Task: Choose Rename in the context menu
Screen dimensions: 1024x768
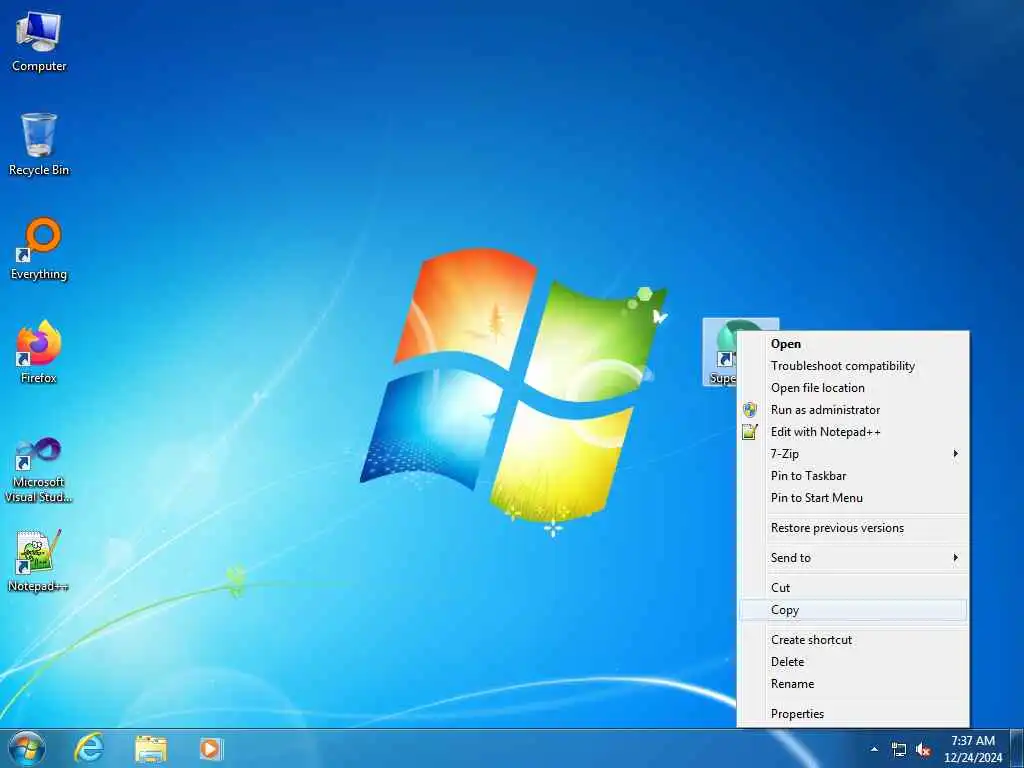Action: pyautogui.click(x=853, y=684)
